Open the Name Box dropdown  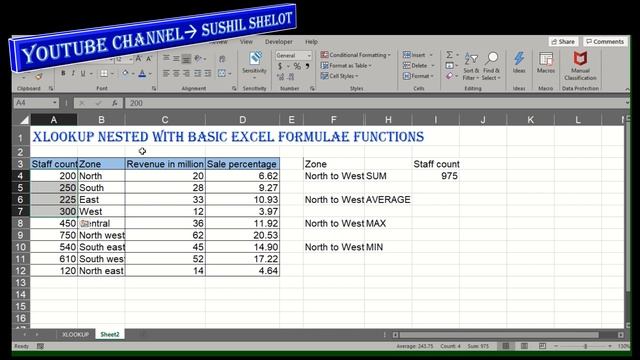tap(55, 103)
